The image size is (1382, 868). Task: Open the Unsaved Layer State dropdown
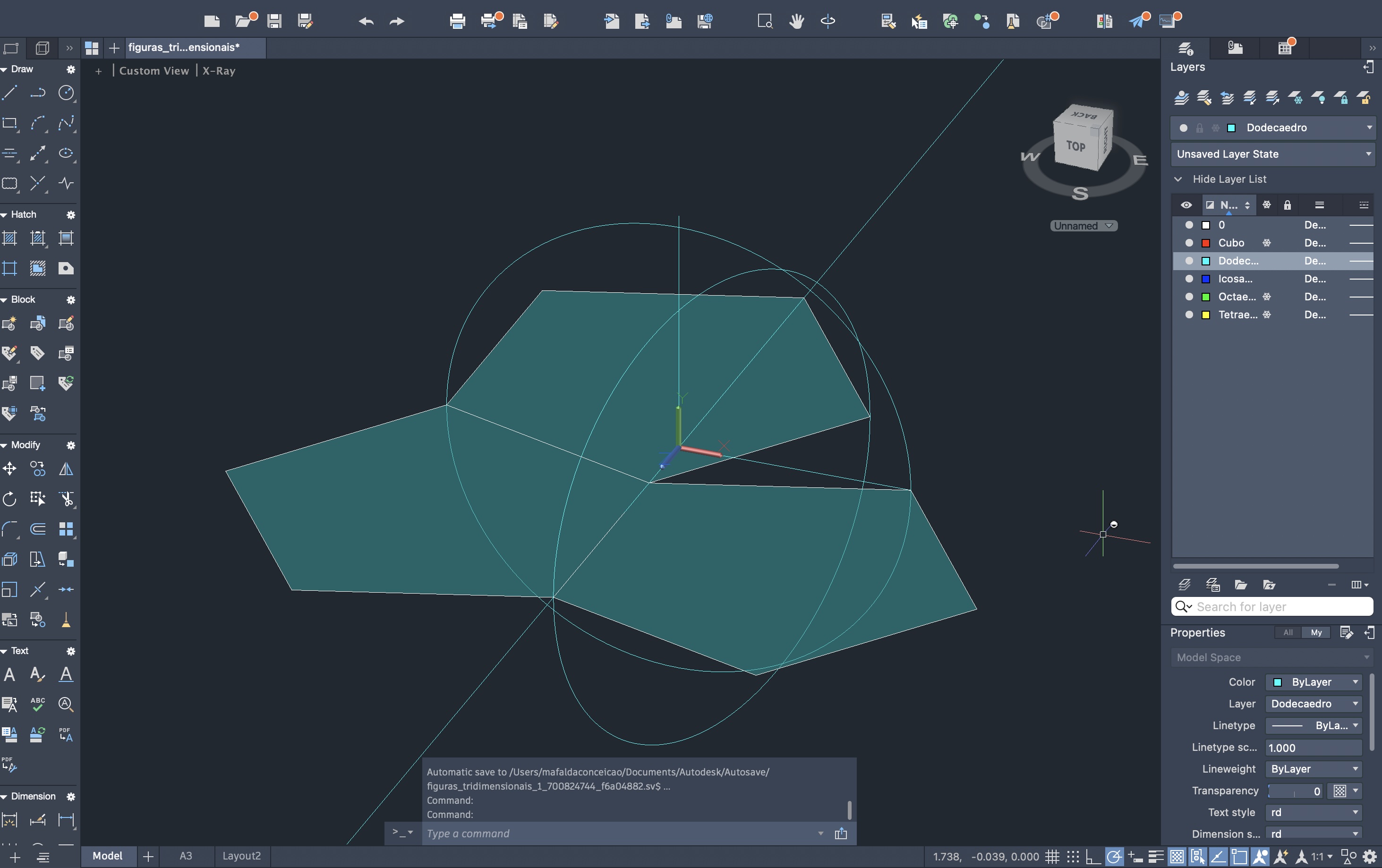pos(1273,154)
